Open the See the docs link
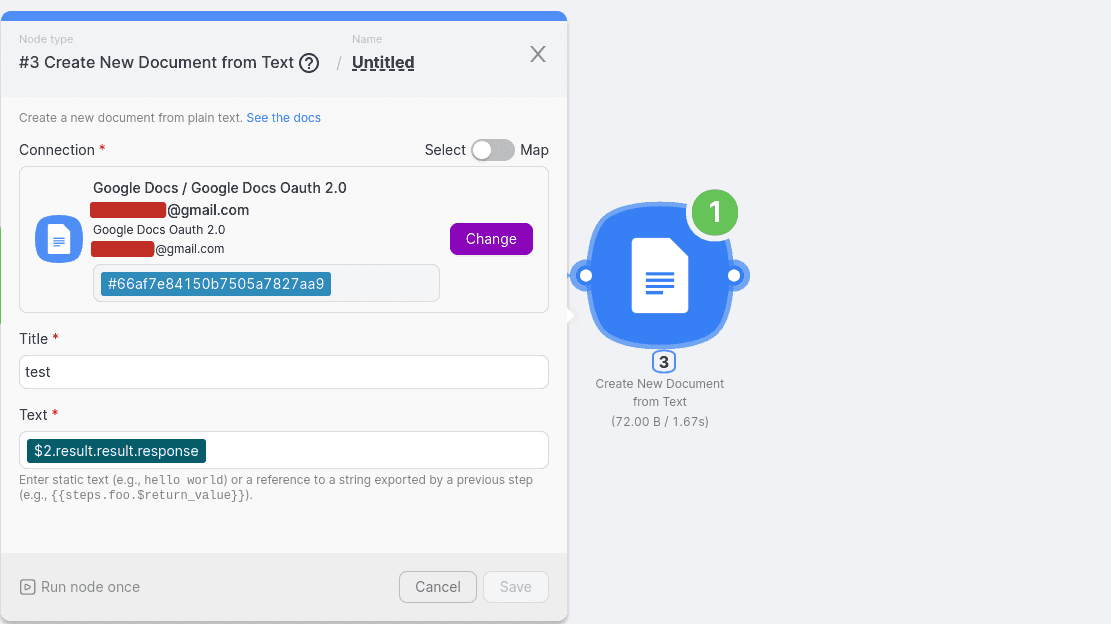 [284, 118]
